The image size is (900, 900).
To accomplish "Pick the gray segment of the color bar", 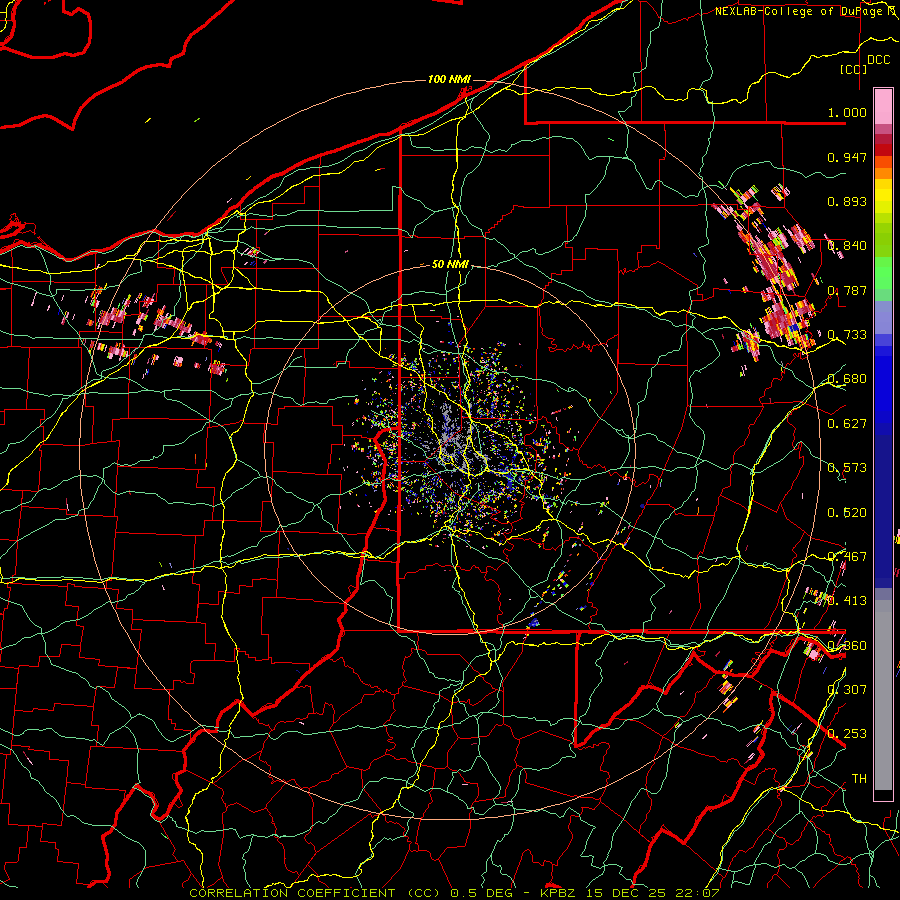I will (x=883, y=695).
